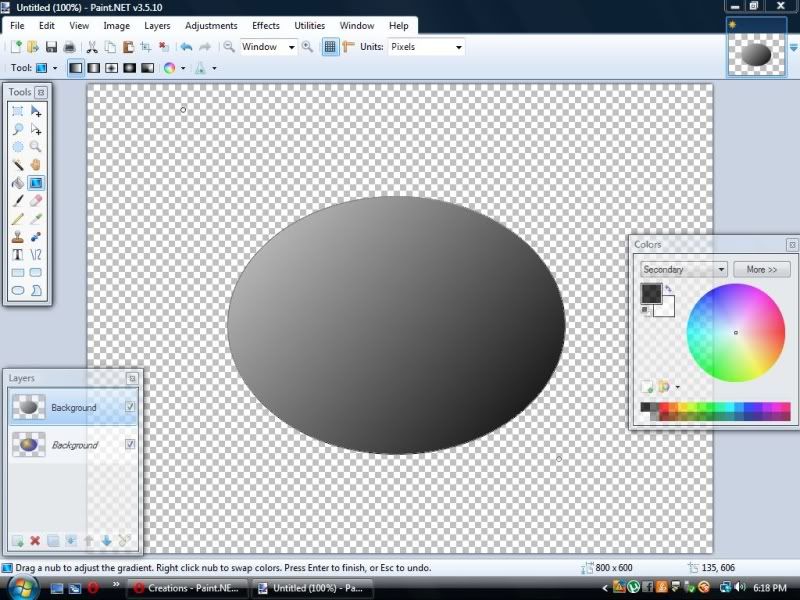Screen dimensions: 800x600
Task: Select the Freeform Shape tool
Action: pyautogui.click(x=36, y=290)
